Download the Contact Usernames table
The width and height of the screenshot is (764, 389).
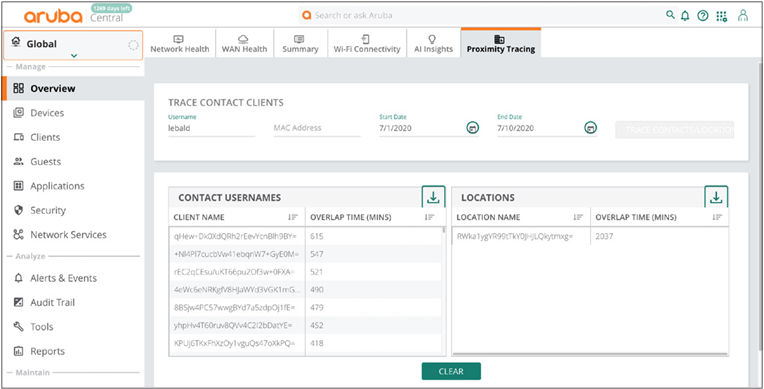click(433, 197)
